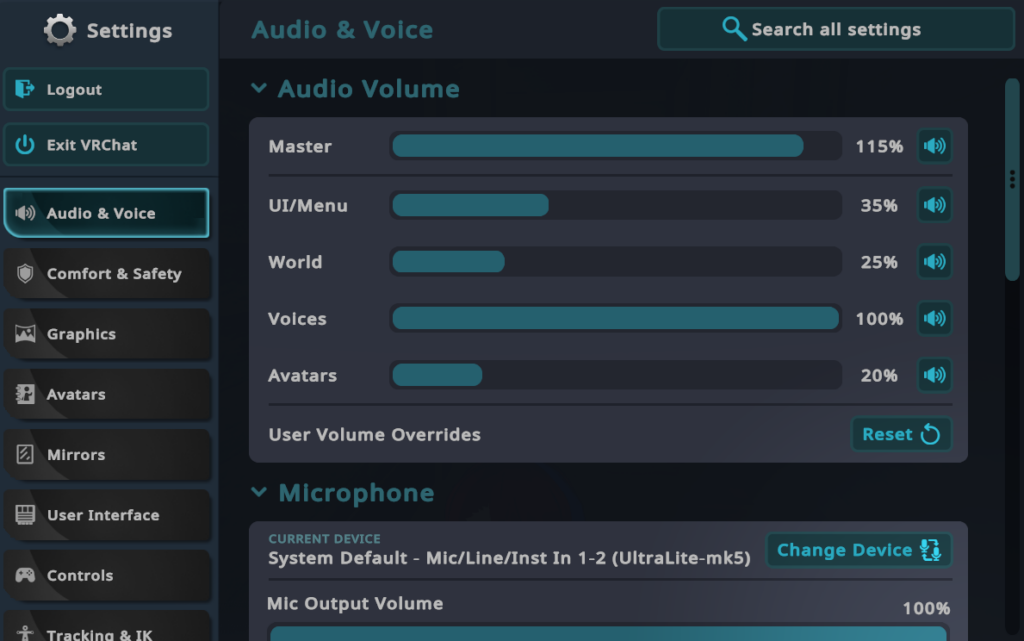
Task: Mute the Voices volume speaker icon
Action: click(x=935, y=319)
